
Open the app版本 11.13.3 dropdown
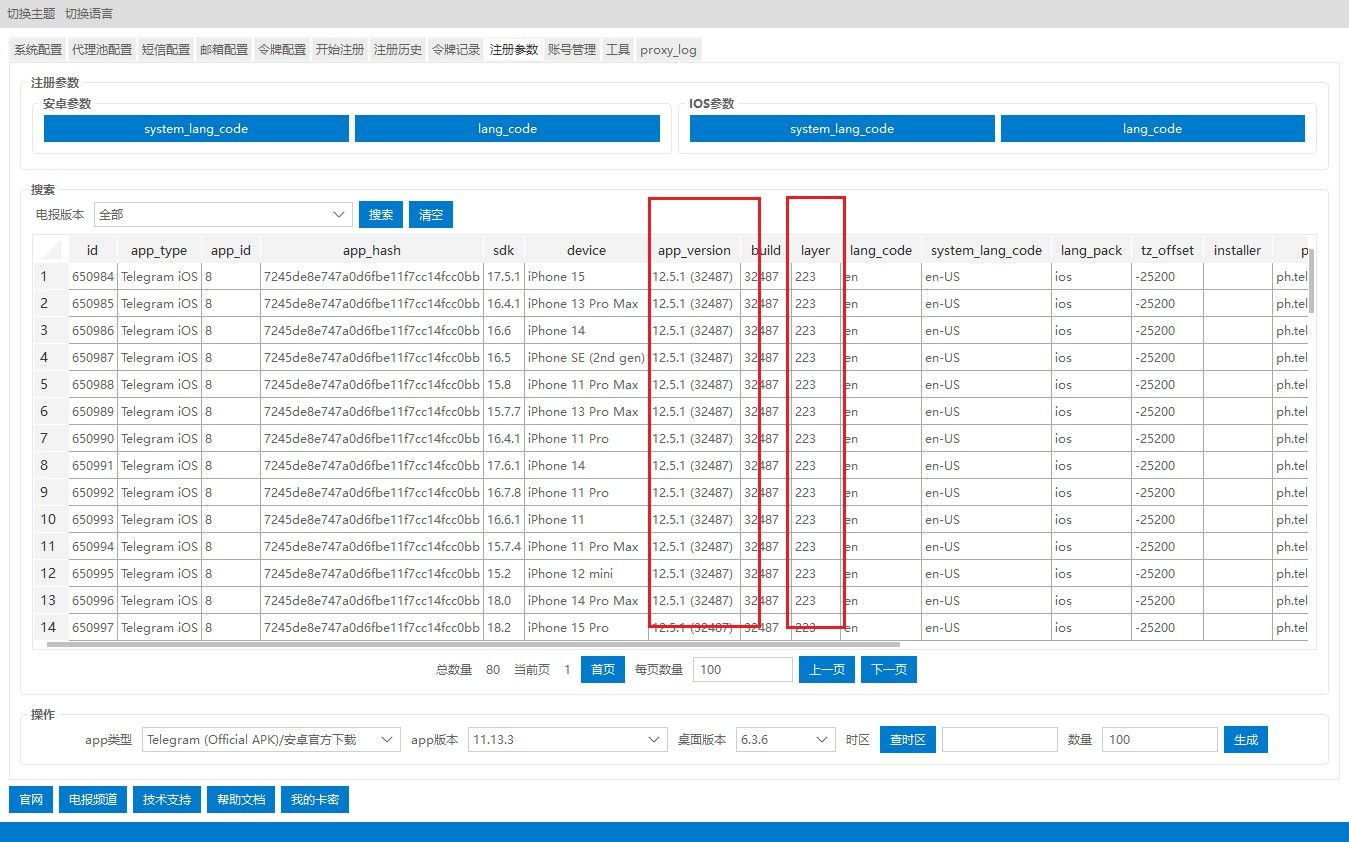pyautogui.click(x=567, y=739)
